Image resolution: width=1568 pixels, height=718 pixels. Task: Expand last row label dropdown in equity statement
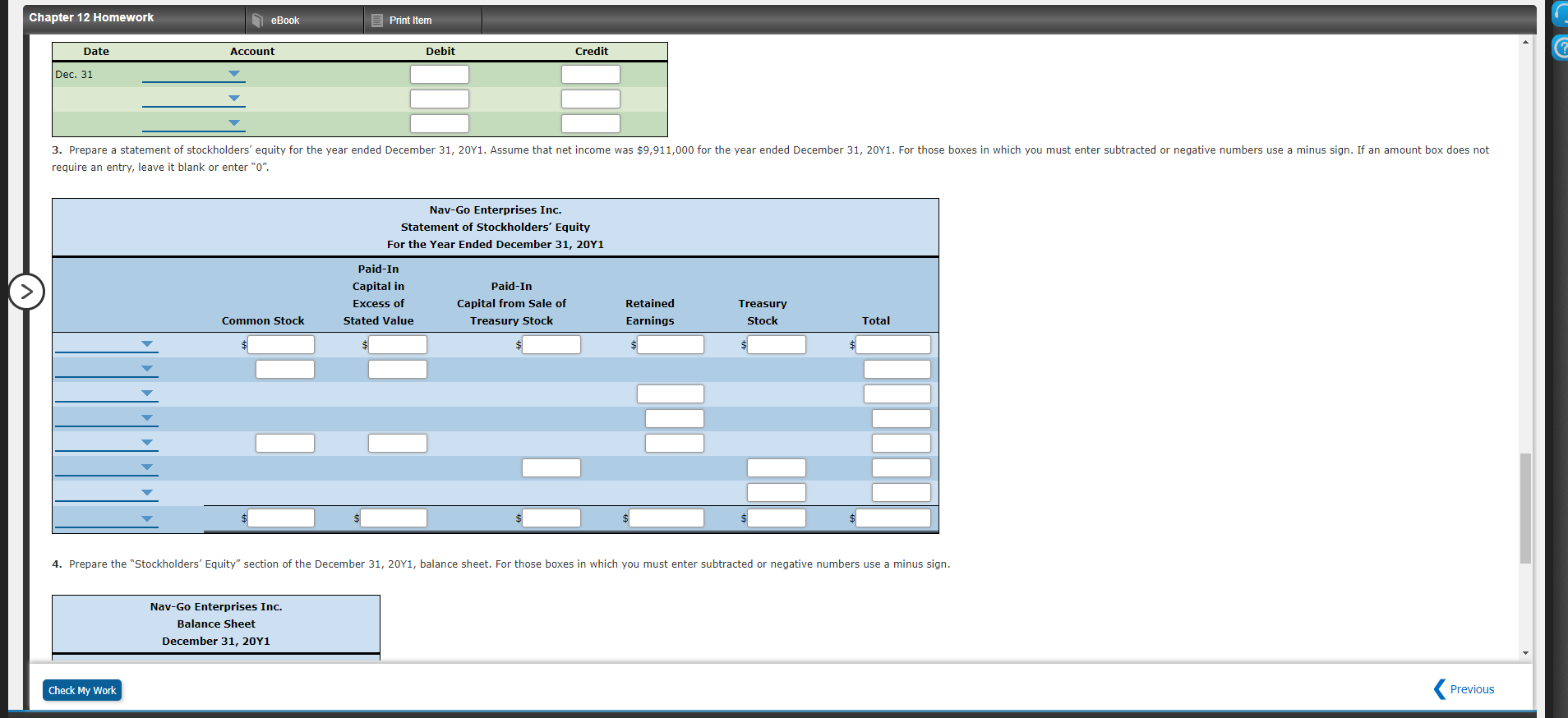(x=107, y=518)
